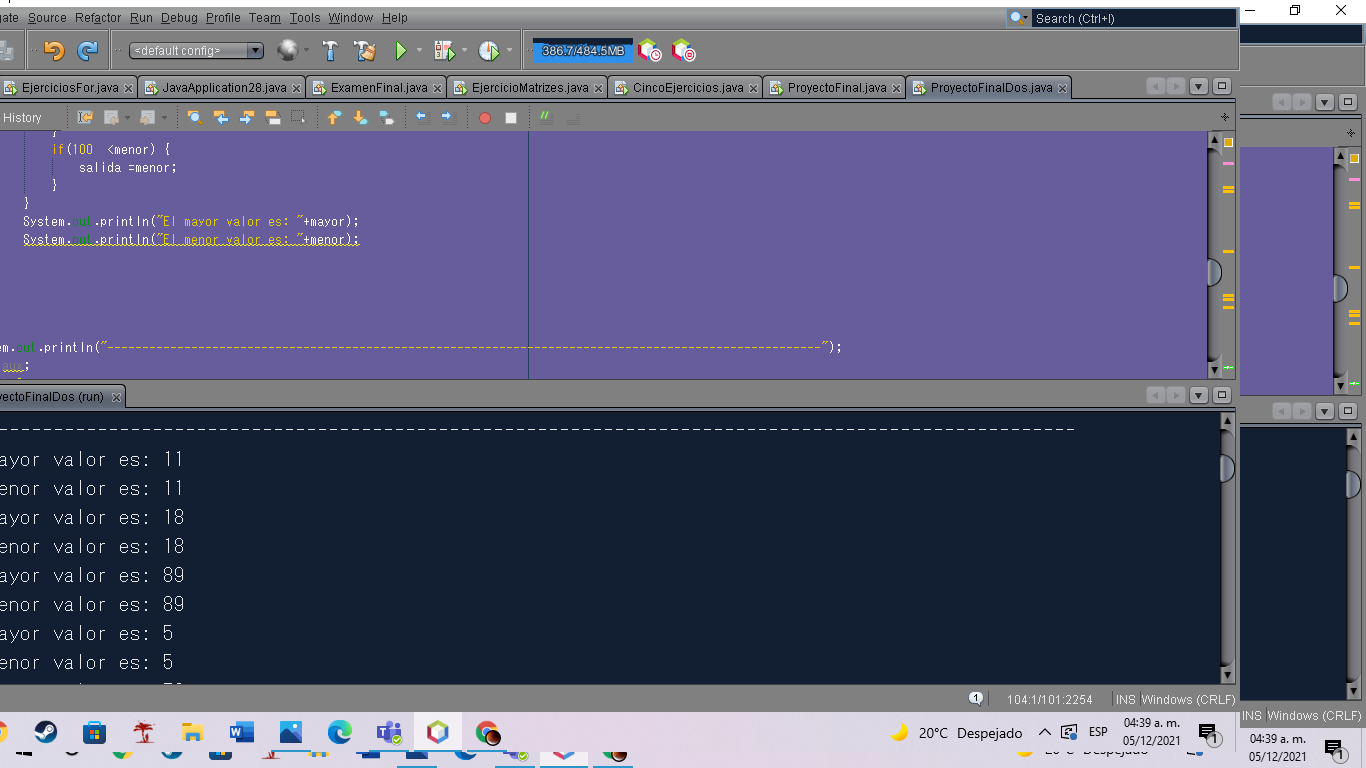
Task: Run the project with green play icon
Action: click(x=400, y=50)
